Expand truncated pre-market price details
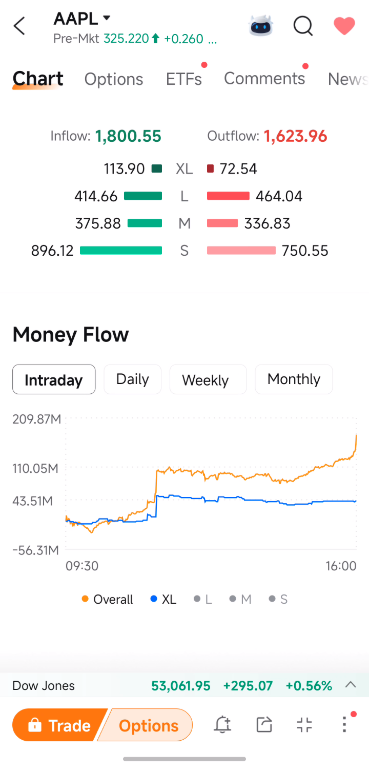 [x=212, y=39]
